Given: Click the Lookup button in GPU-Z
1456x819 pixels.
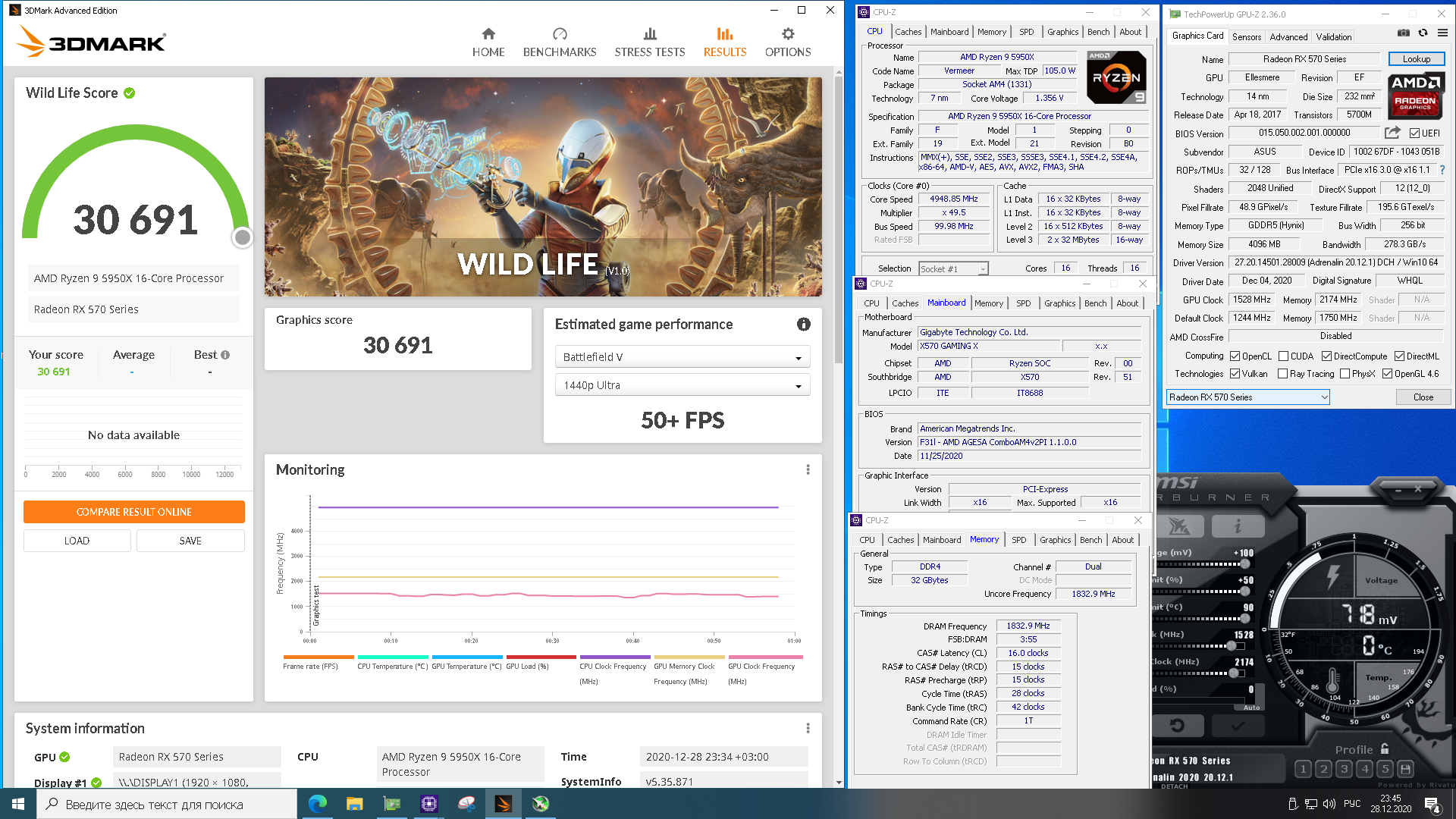Looking at the screenshot, I should [1416, 59].
